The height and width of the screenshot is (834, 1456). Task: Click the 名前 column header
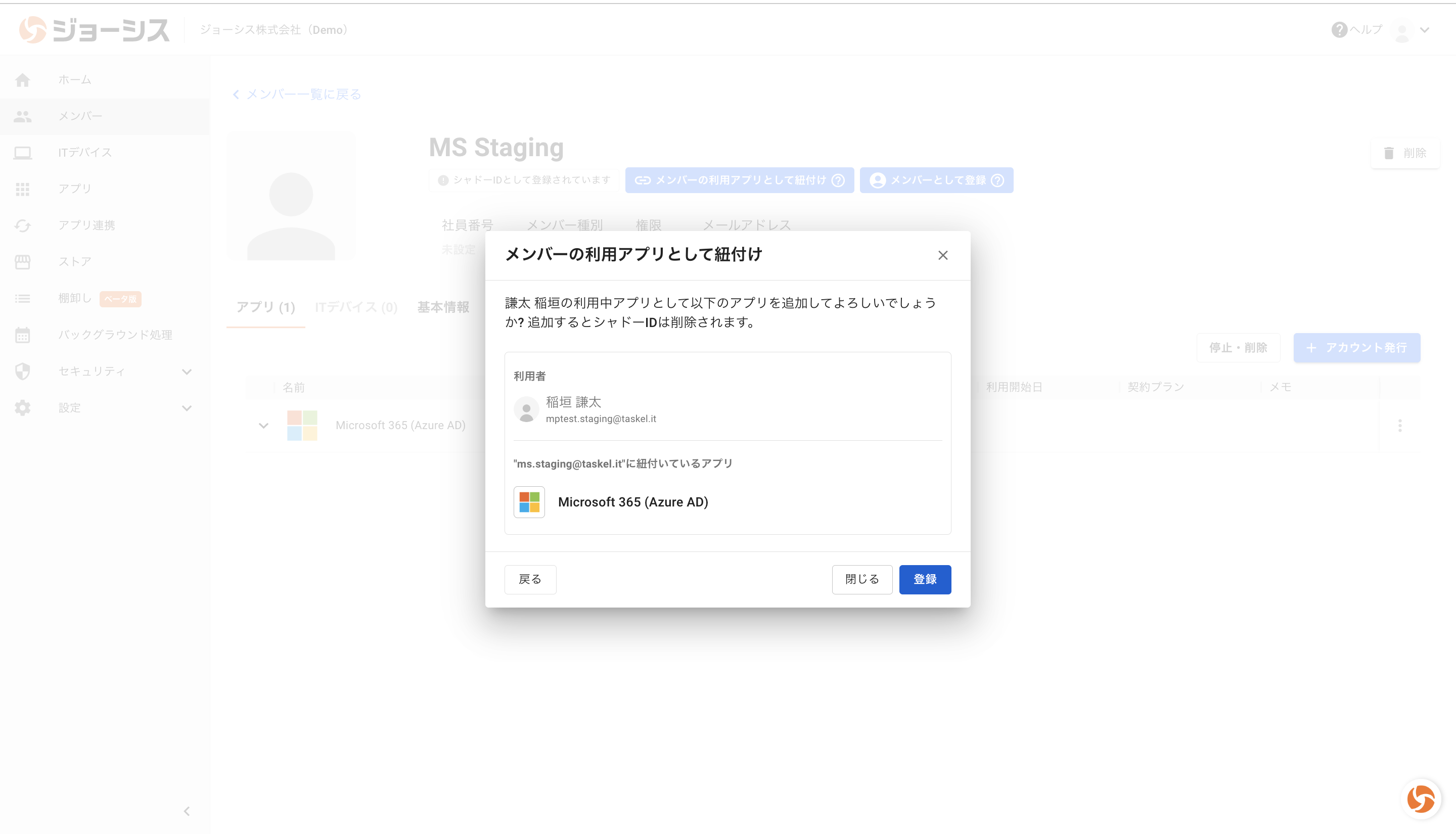click(293, 388)
